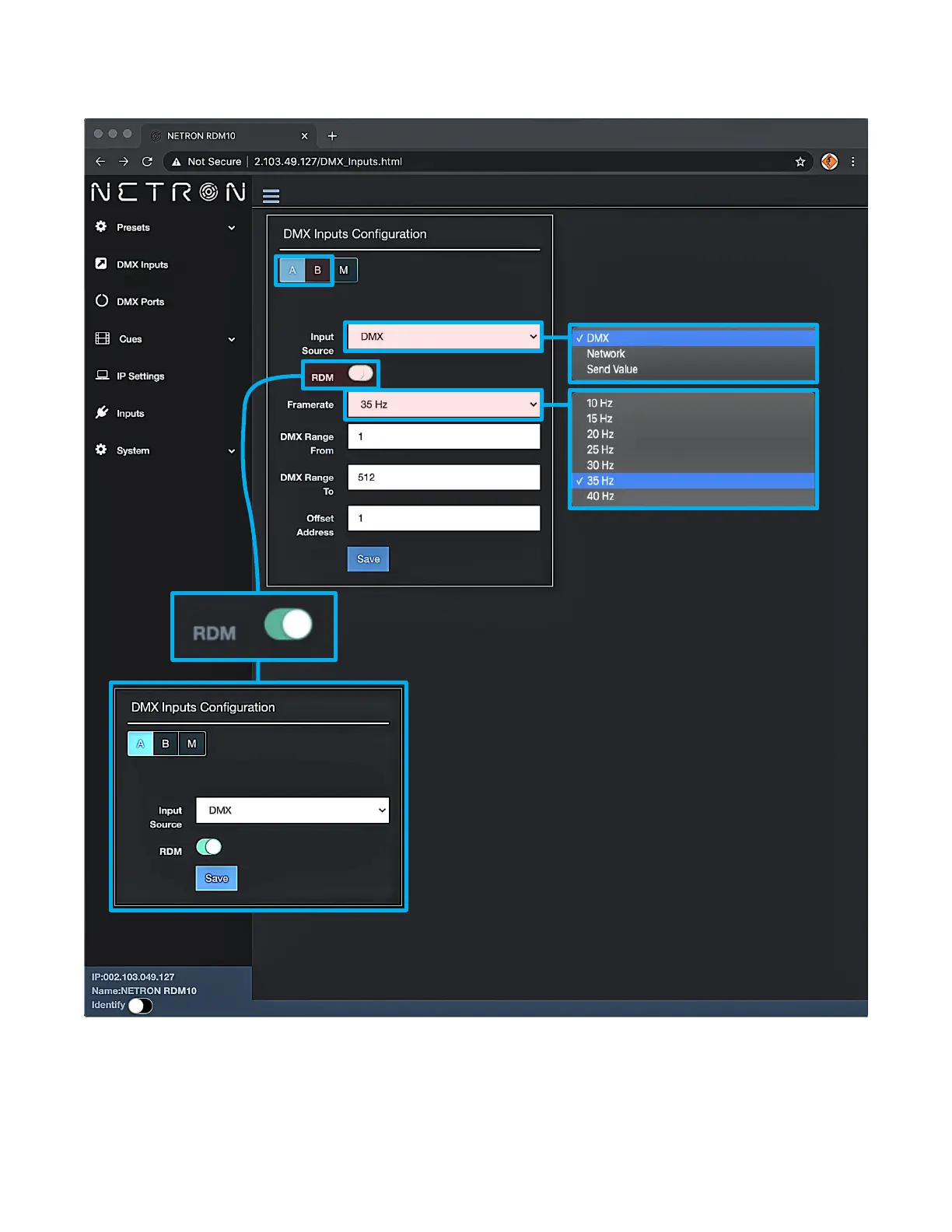
Task: Open the Framerate dropdown showing 35 Hz
Action: pyautogui.click(x=443, y=404)
